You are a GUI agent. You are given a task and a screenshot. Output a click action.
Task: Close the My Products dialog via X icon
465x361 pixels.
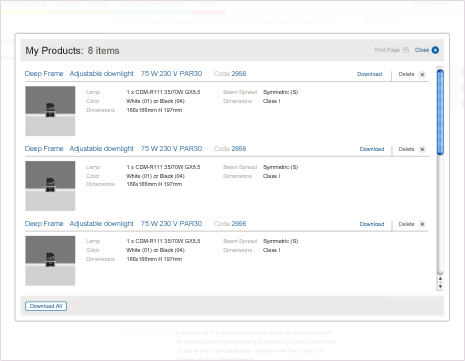click(x=435, y=50)
